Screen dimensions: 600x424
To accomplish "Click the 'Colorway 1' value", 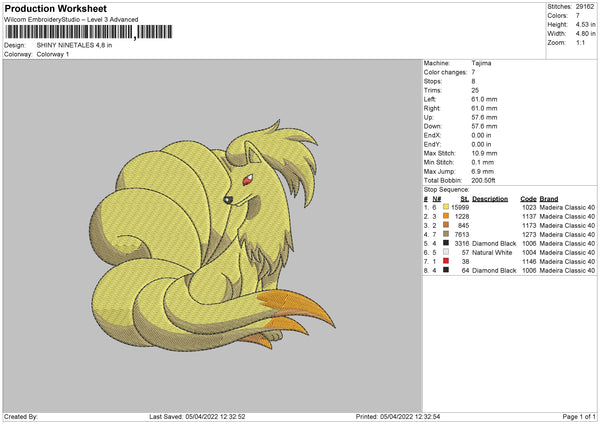I will 53,54.
